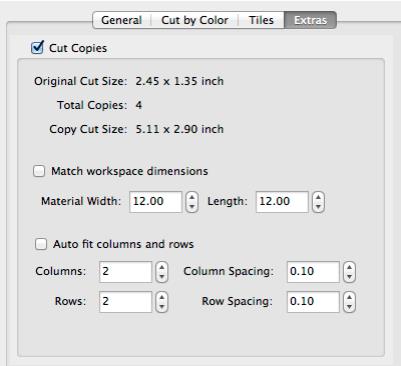Viewport: 401px width, 366px height.
Task: Select the Columns value field
Action: (125, 272)
